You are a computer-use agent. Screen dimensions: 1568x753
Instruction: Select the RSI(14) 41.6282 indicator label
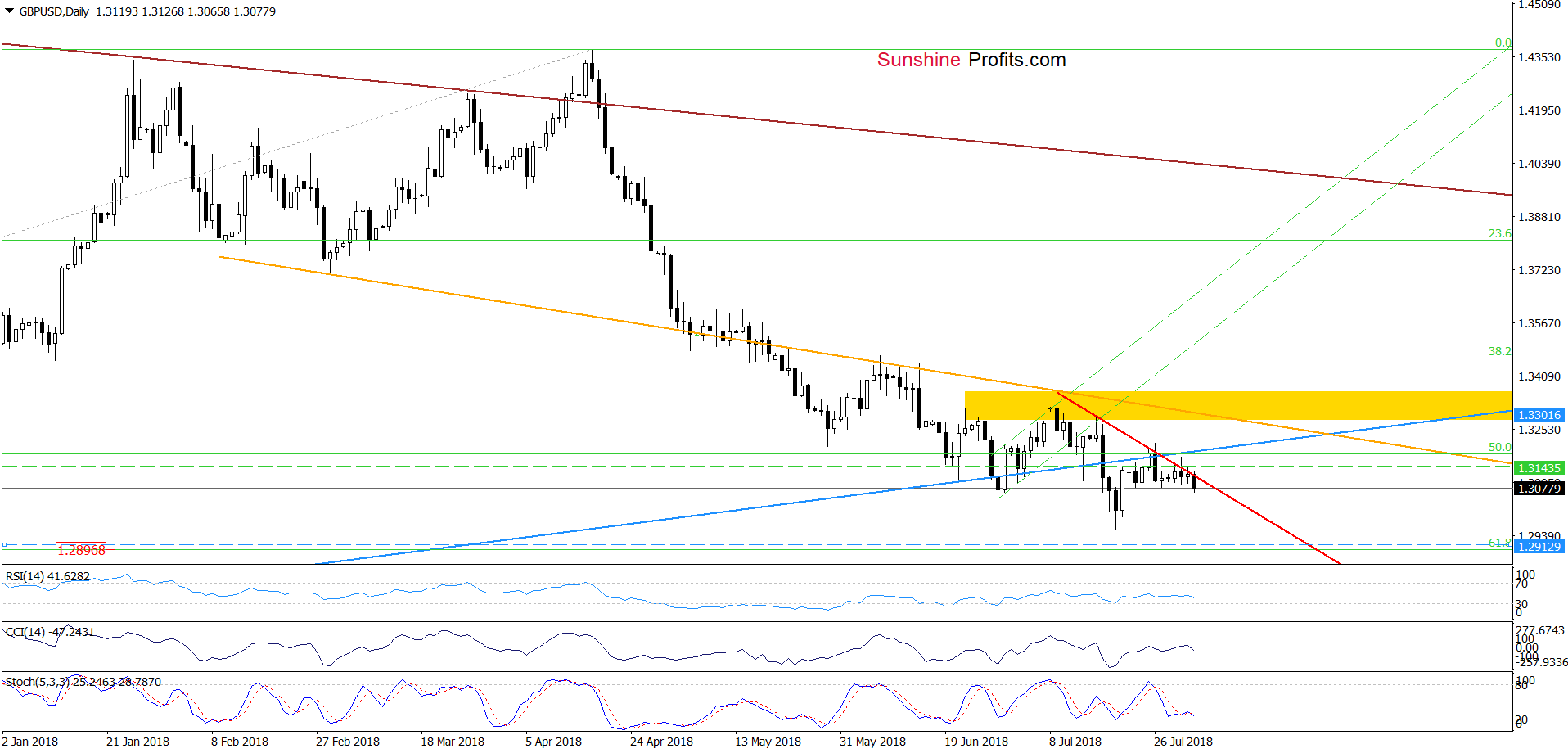47,577
